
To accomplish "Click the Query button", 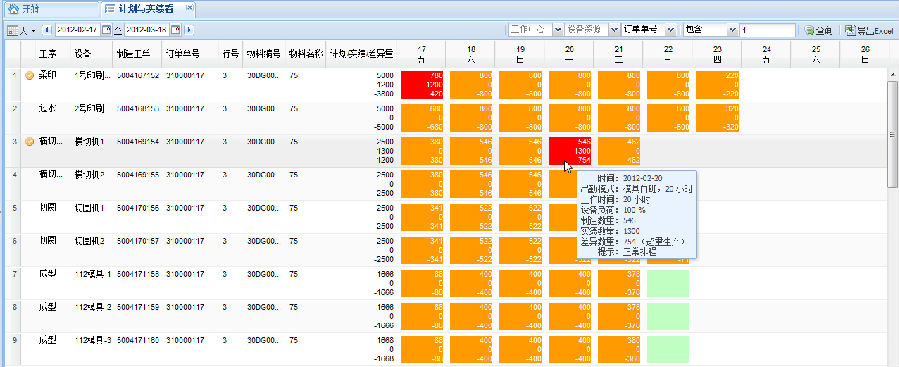I will 818,30.
